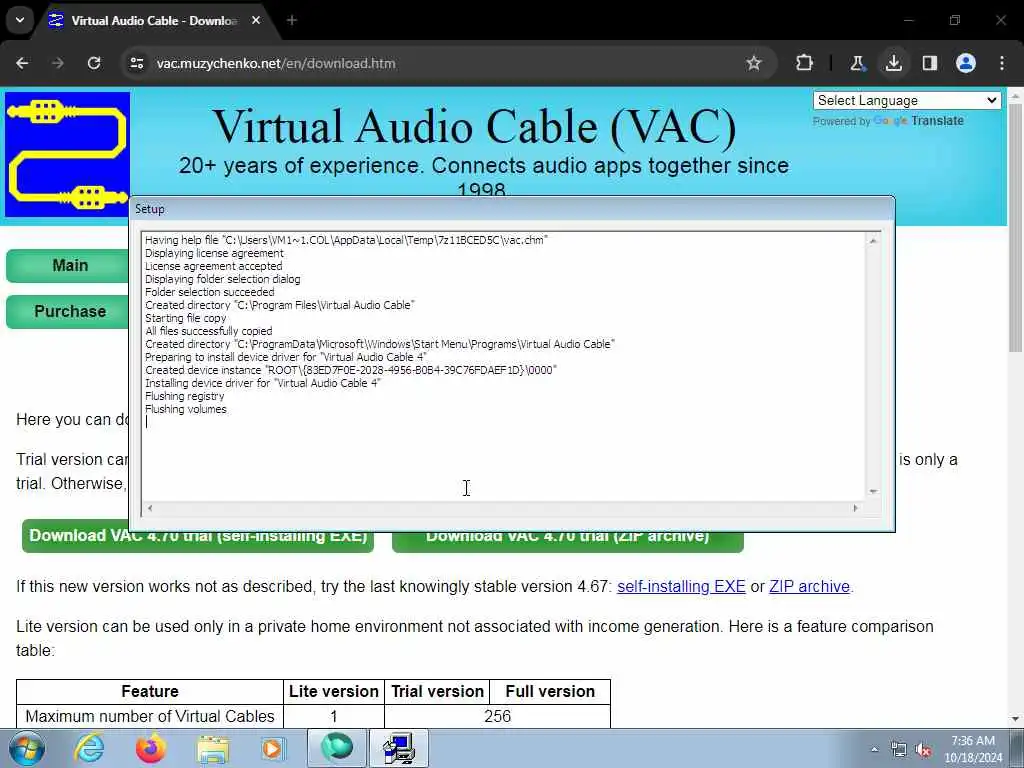The image size is (1024, 768).
Task: Click the "Lite version" table header
Action: (x=334, y=692)
